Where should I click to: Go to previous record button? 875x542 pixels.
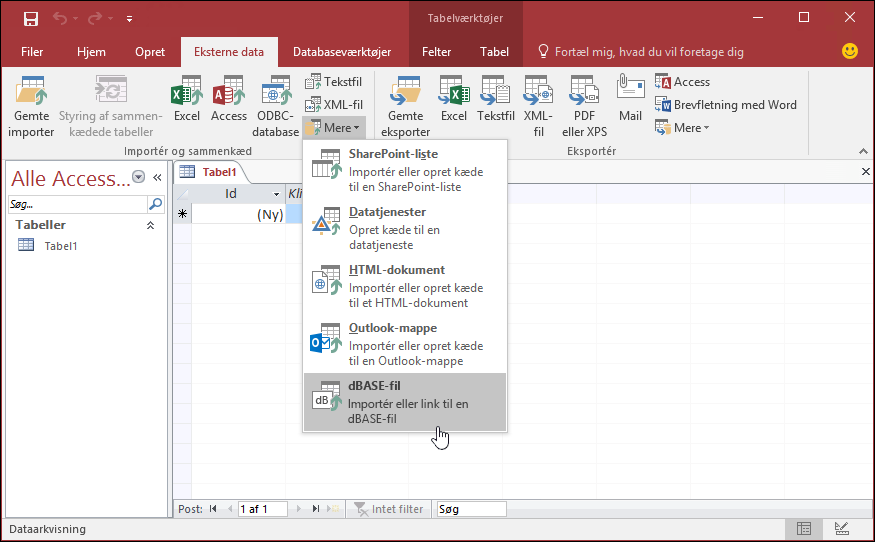pos(230,509)
